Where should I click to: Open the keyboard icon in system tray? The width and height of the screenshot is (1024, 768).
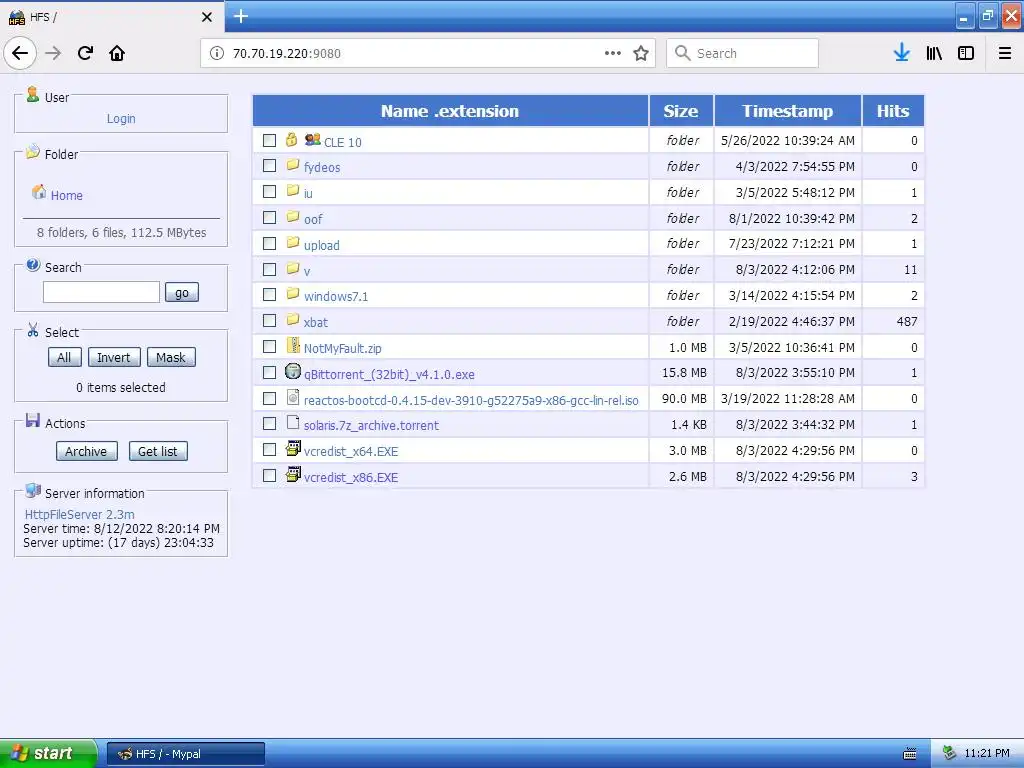point(910,754)
